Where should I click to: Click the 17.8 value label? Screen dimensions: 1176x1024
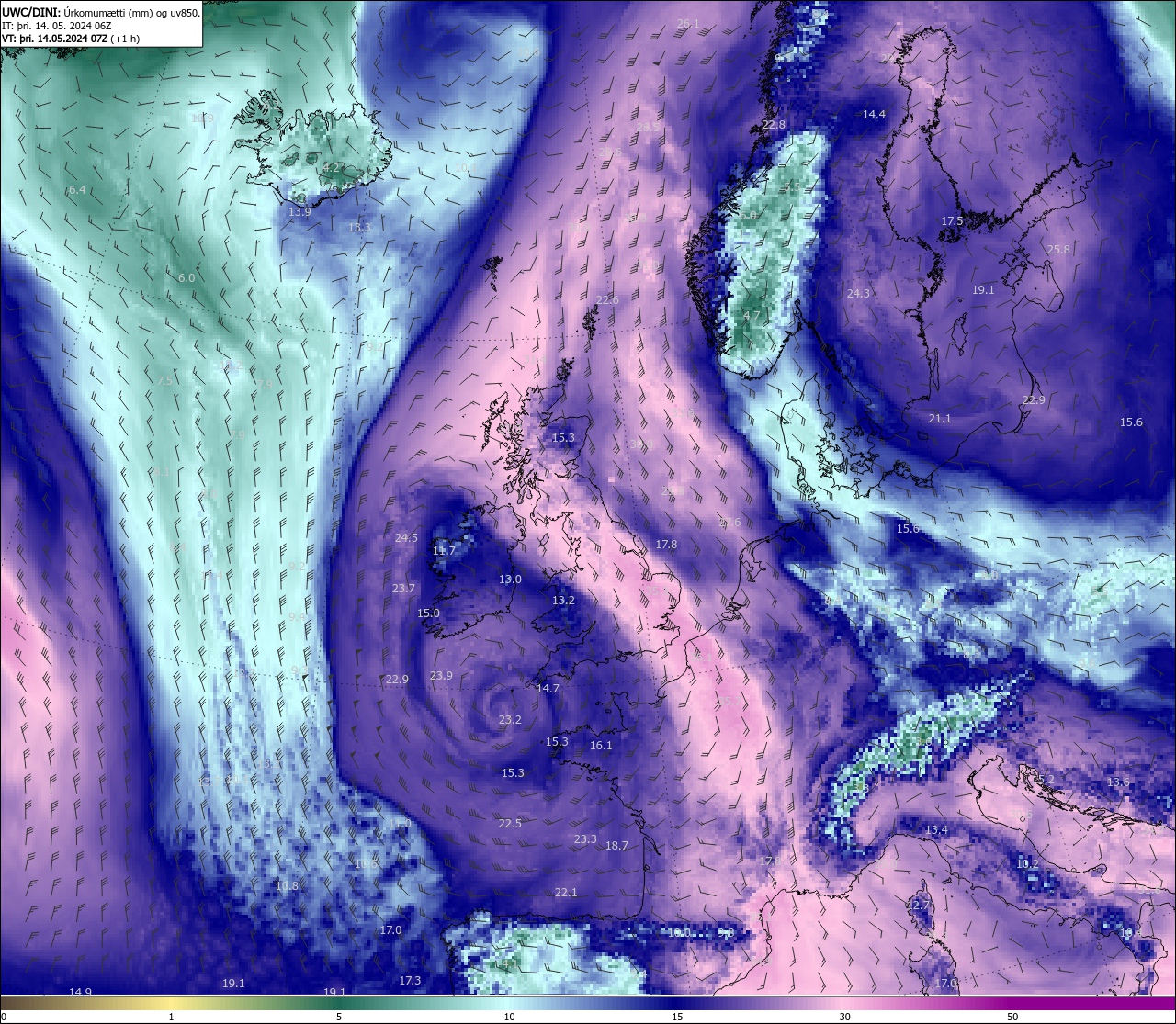pos(666,544)
